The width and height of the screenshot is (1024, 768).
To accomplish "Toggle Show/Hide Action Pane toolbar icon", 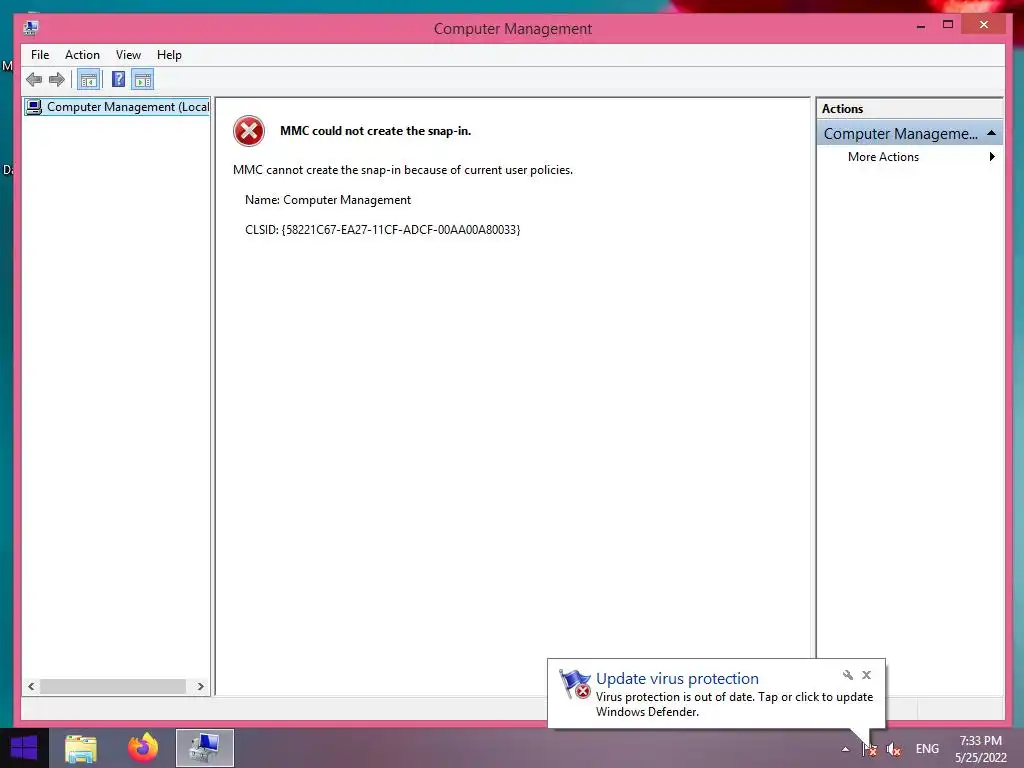I will click(142, 80).
